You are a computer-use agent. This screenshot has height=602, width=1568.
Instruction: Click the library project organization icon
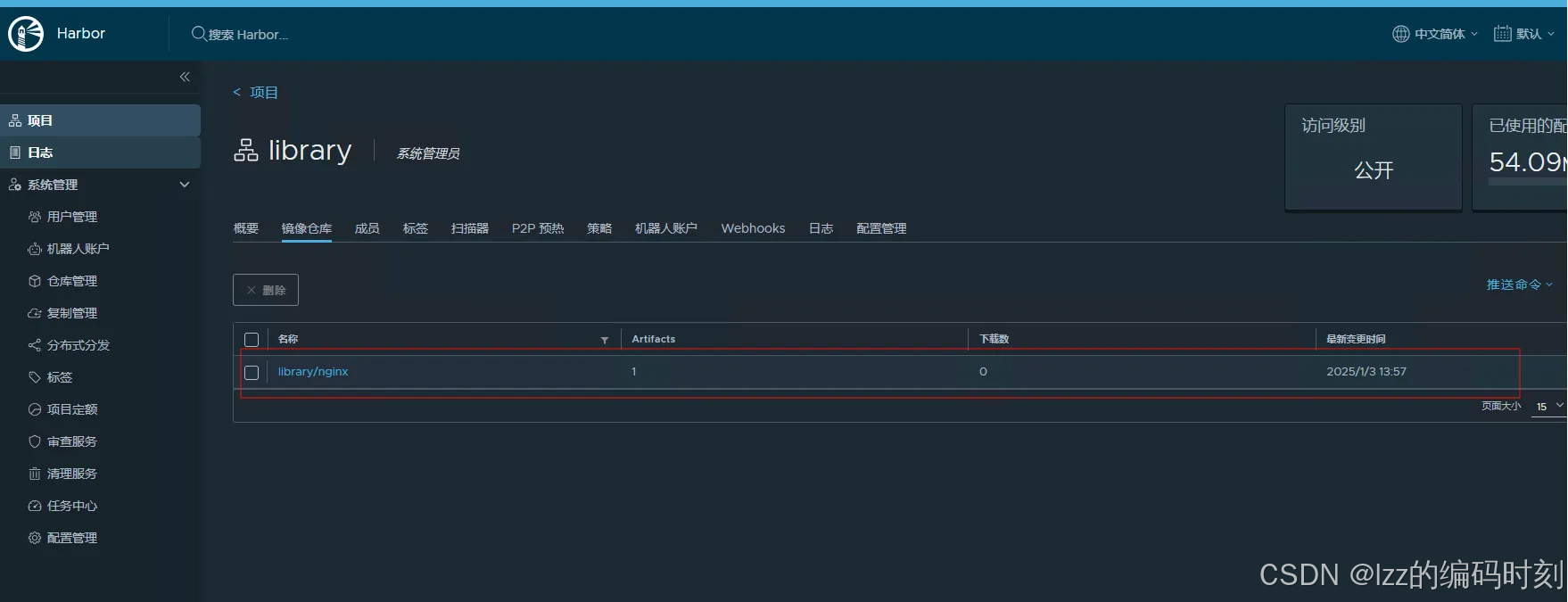pos(246,150)
